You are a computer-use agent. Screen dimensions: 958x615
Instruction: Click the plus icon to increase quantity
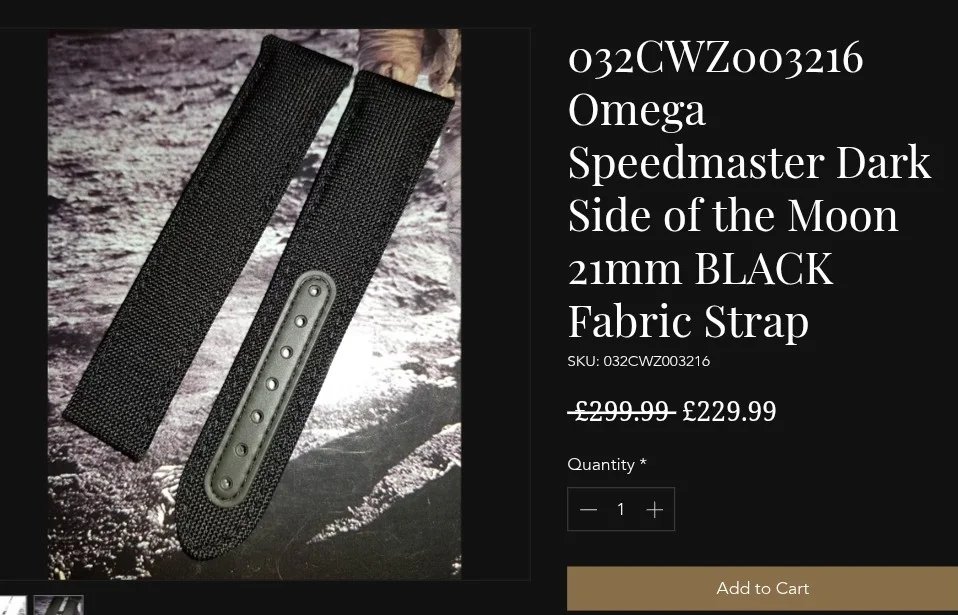[x=654, y=509]
